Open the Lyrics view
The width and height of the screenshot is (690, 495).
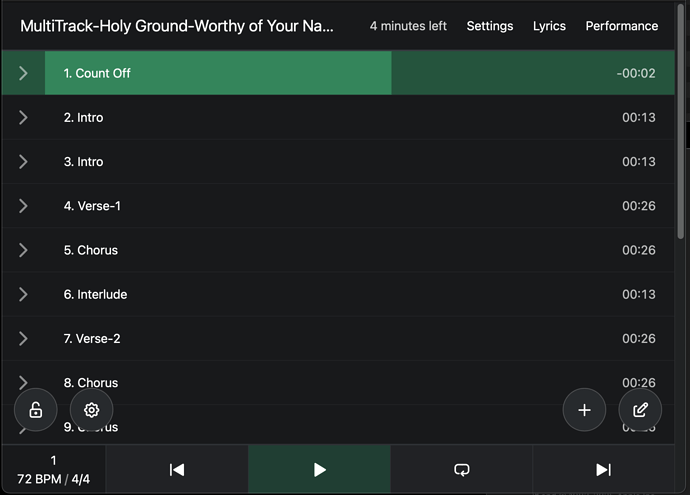point(549,26)
